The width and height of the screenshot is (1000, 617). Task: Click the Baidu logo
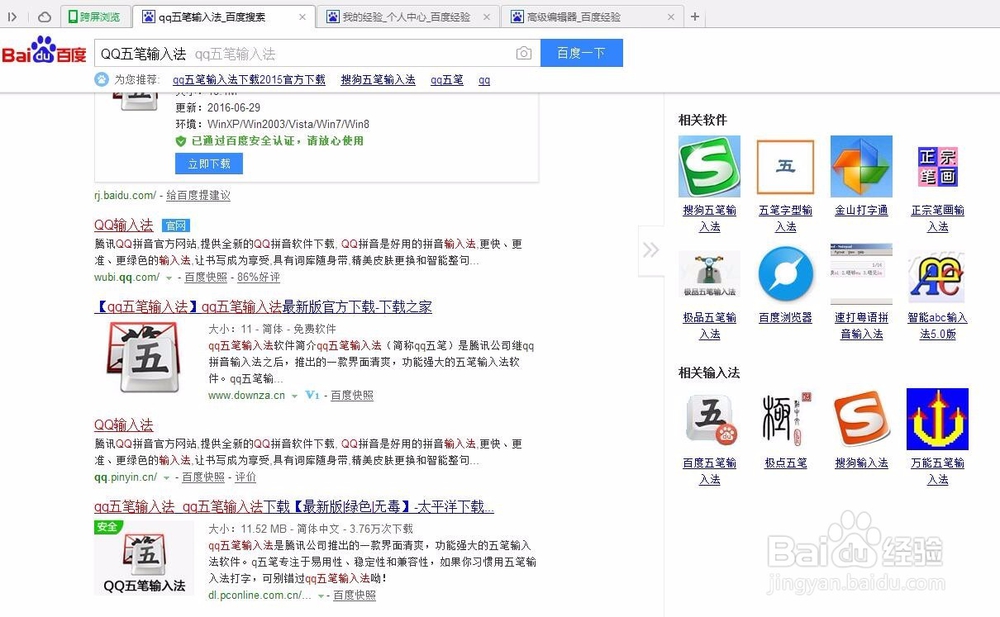tap(44, 50)
